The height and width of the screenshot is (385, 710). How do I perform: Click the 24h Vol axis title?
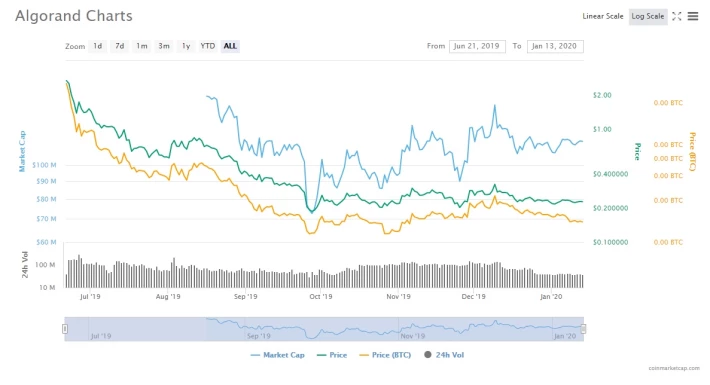(x=25, y=265)
